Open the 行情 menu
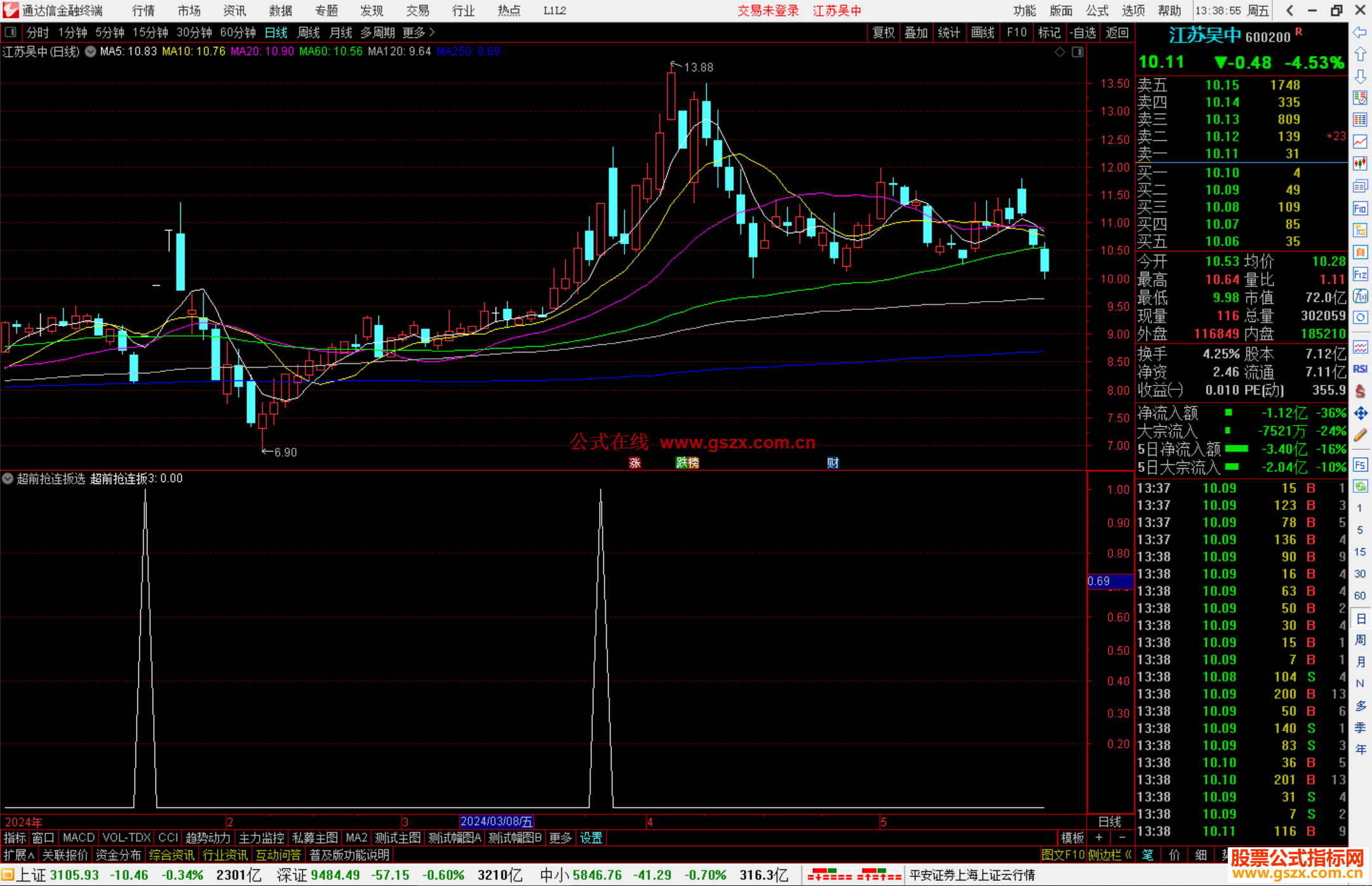The height and width of the screenshot is (886, 1372). point(144,10)
